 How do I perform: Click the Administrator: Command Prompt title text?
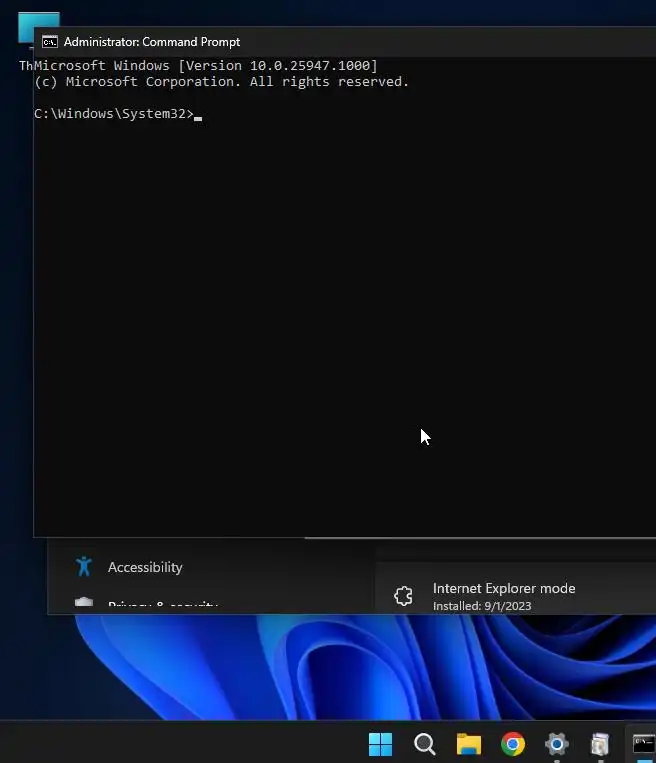pos(152,42)
